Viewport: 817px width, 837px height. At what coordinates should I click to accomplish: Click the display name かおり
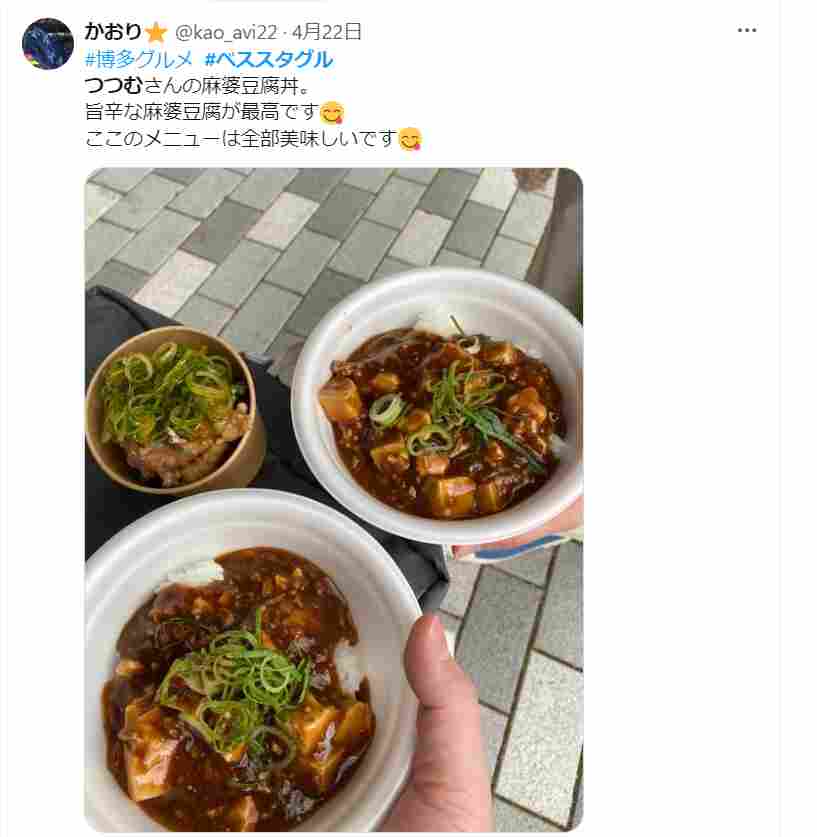[113, 32]
